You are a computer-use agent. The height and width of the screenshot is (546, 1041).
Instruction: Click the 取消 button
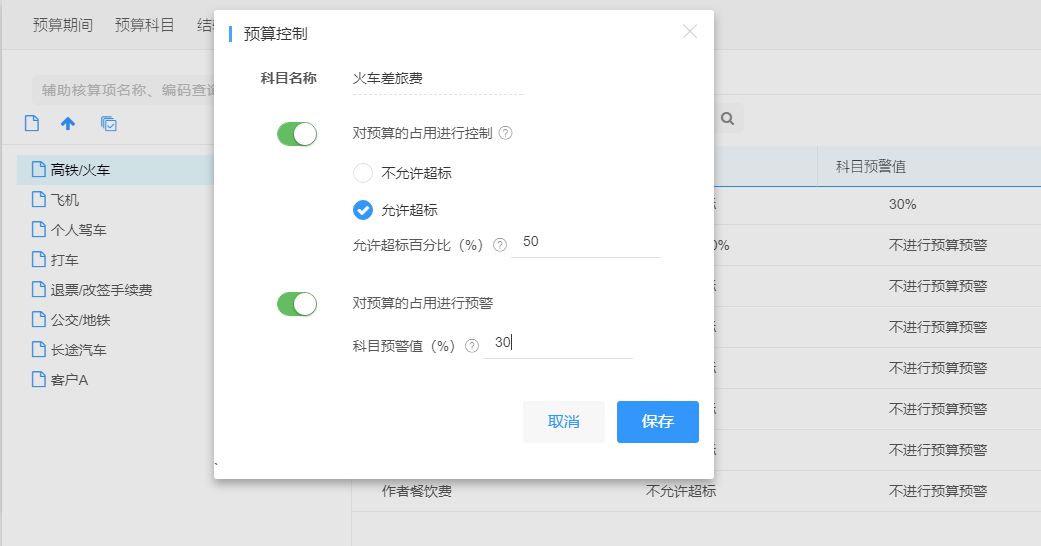(564, 422)
